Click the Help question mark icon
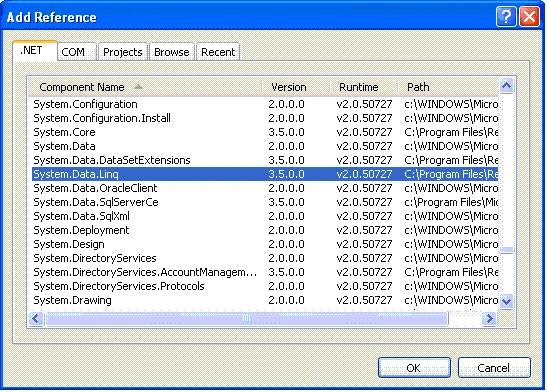 point(506,16)
